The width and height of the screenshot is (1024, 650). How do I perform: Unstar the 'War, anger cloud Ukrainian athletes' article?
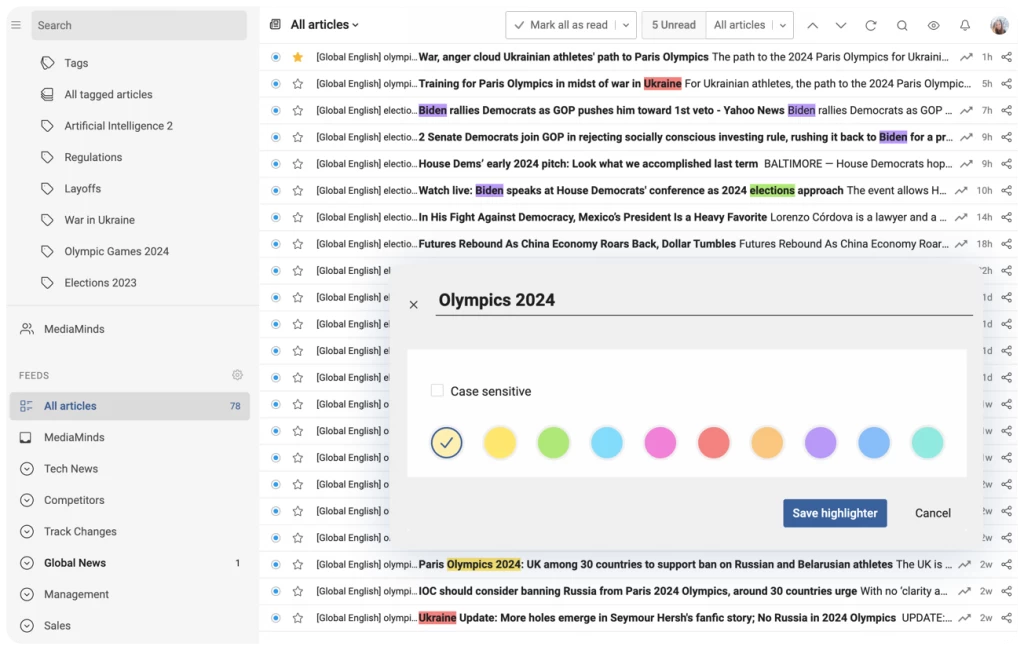pos(297,57)
